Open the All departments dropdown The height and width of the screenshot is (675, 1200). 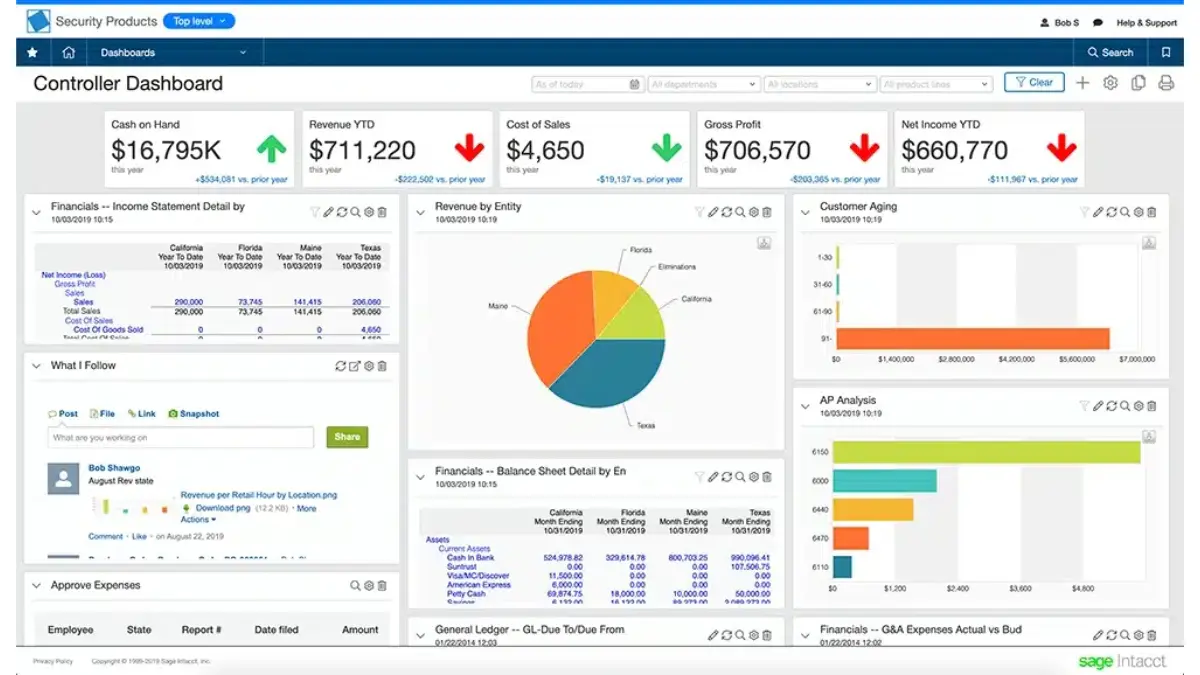click(x=703, y=84)
